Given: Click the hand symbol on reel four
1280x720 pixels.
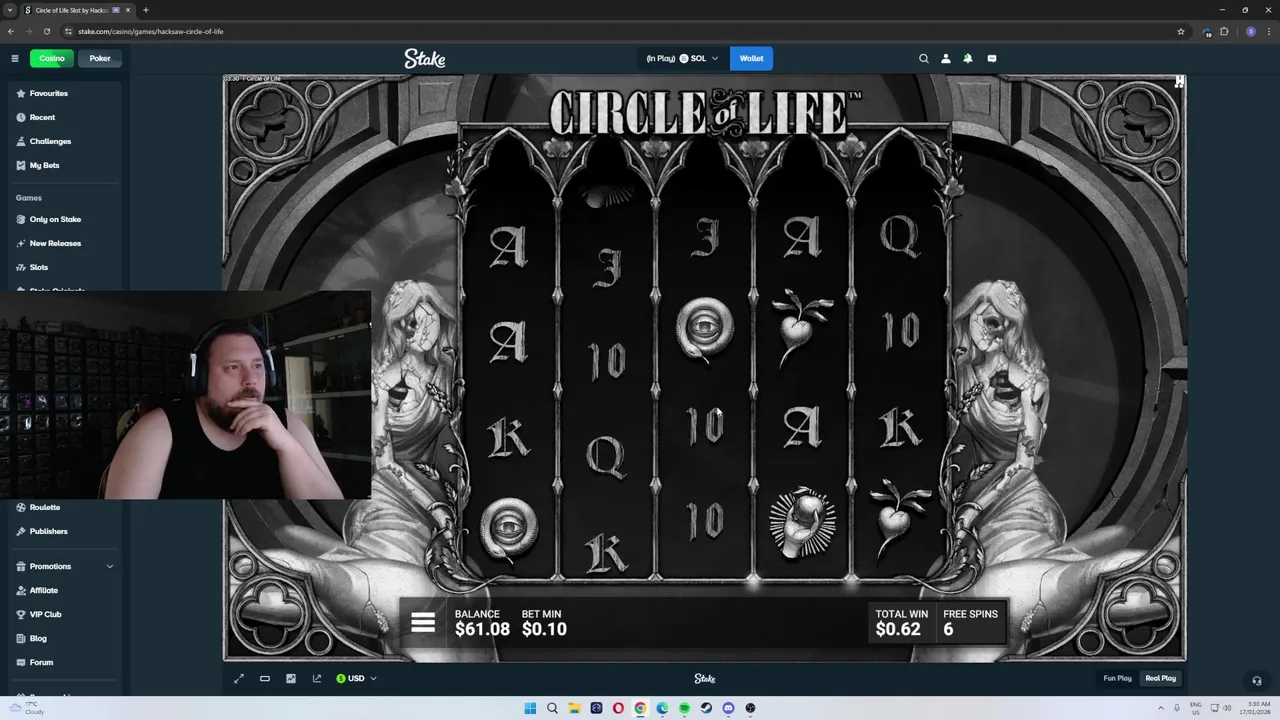Looking at the screenshot, I should click(803, 522).
